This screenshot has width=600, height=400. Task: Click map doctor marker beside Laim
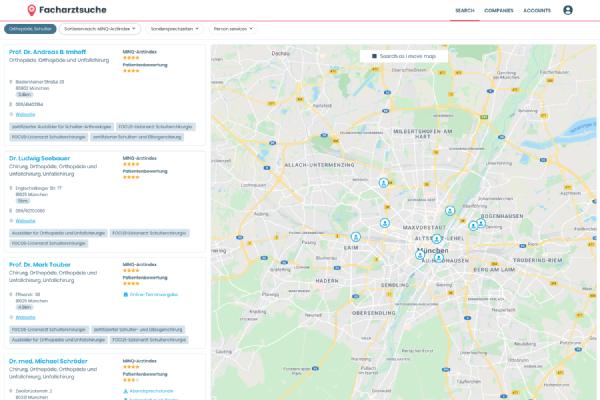click(x=356, y=237)
